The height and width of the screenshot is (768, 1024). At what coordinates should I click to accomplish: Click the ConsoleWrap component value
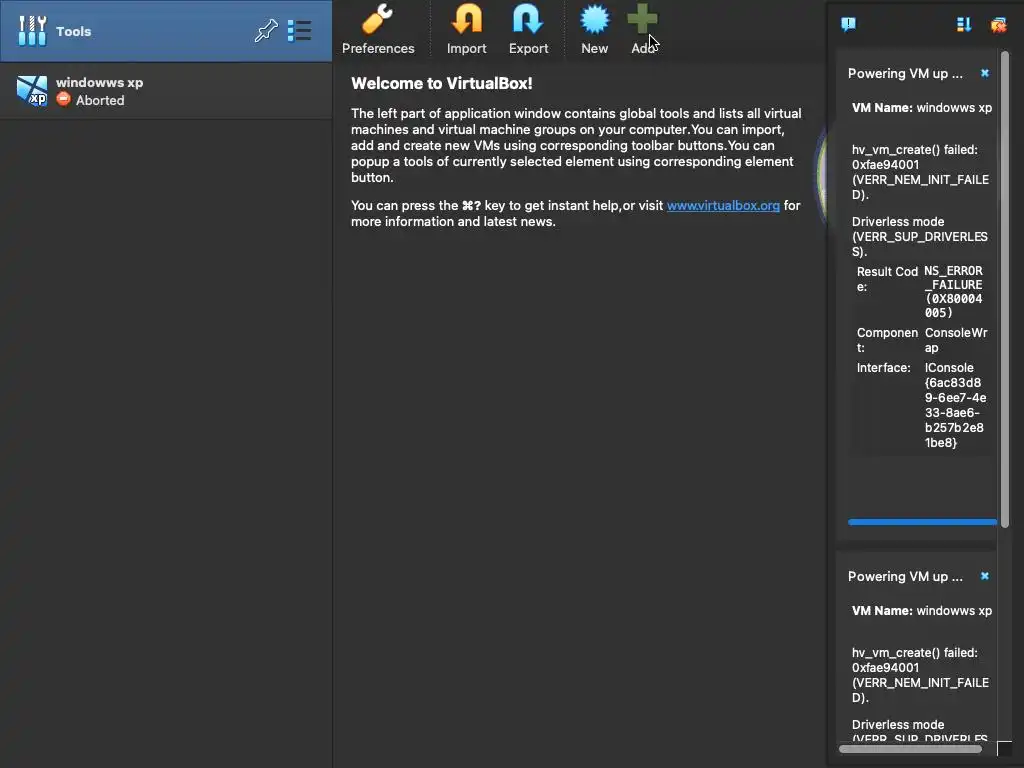(956, 340)
